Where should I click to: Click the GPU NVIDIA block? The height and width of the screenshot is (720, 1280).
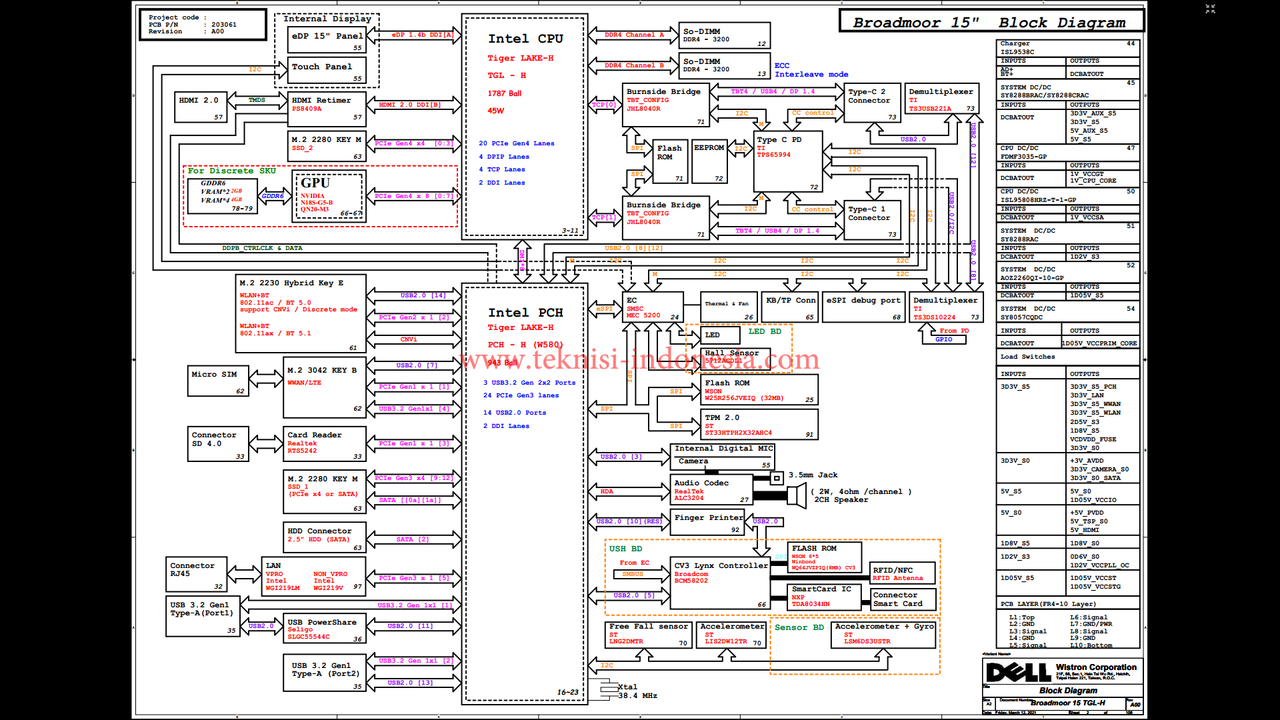327,194
